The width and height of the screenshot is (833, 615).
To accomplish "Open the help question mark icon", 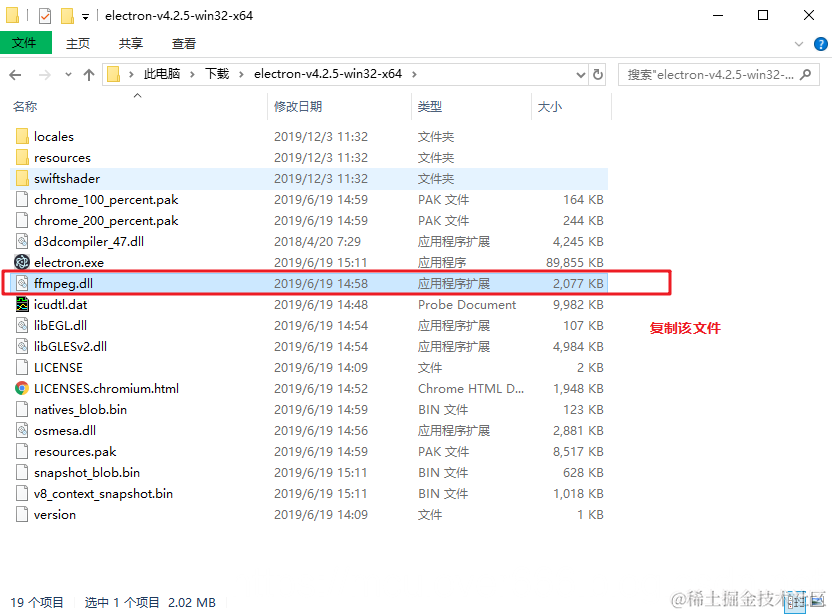I will click(x=821, y=44).
